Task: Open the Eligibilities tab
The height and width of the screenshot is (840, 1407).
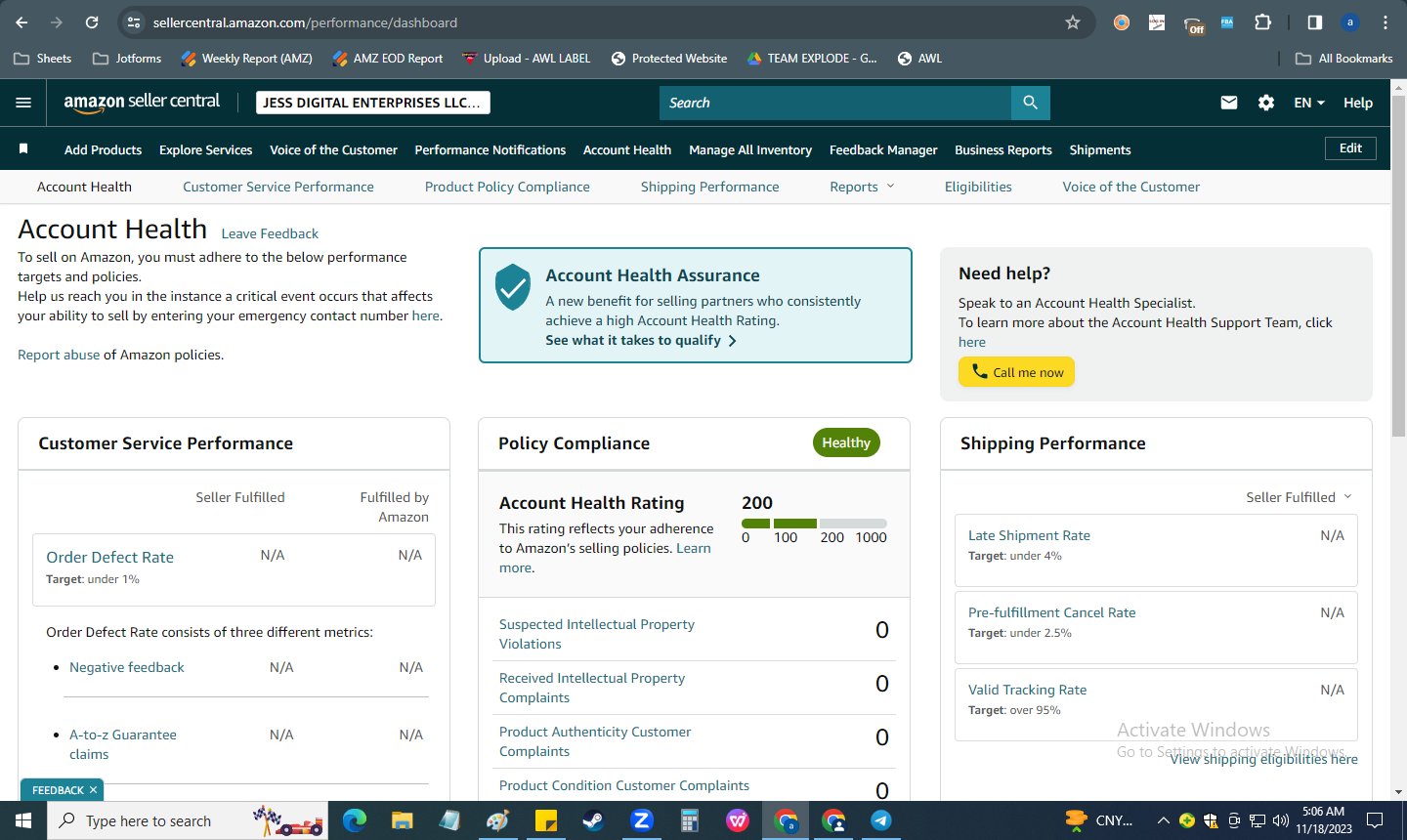Action: (978, 187)
